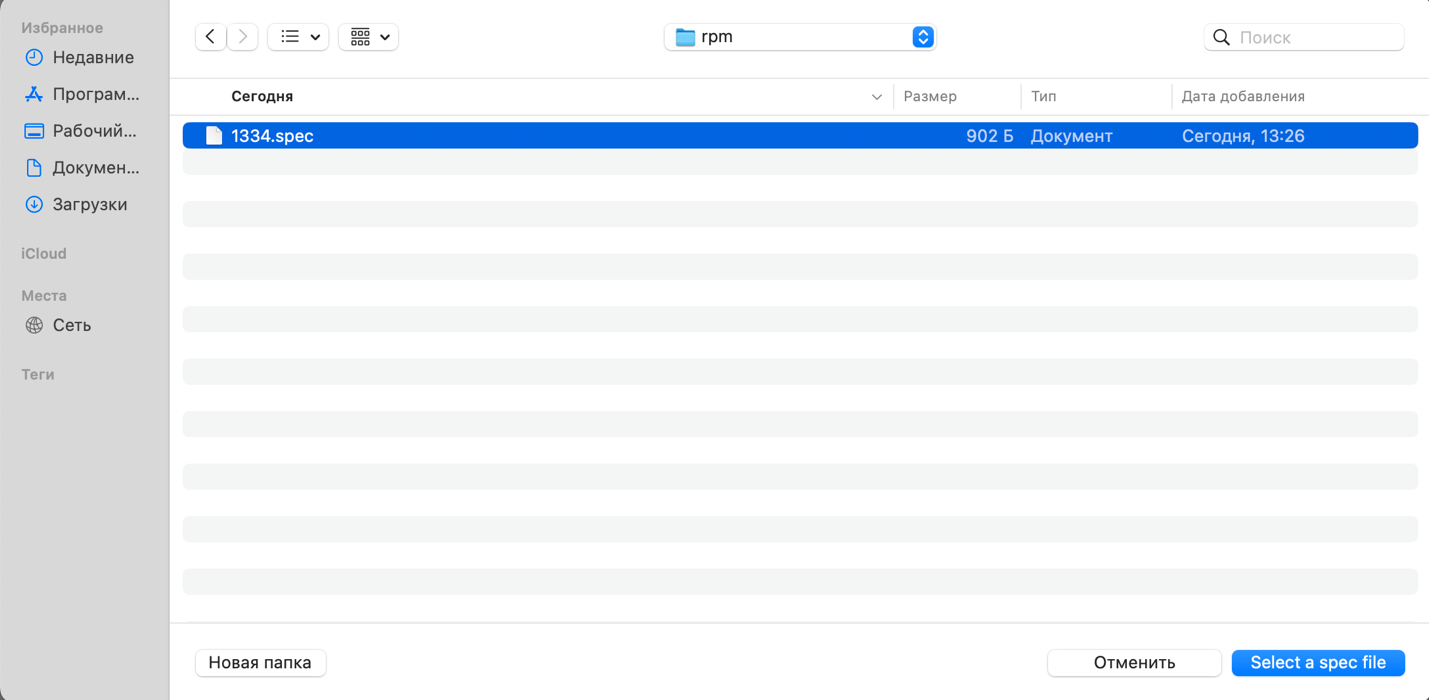Click the magnifying glass search icon
The height and width of the screenshot is (700, 1429).
tap(1221, 38)
